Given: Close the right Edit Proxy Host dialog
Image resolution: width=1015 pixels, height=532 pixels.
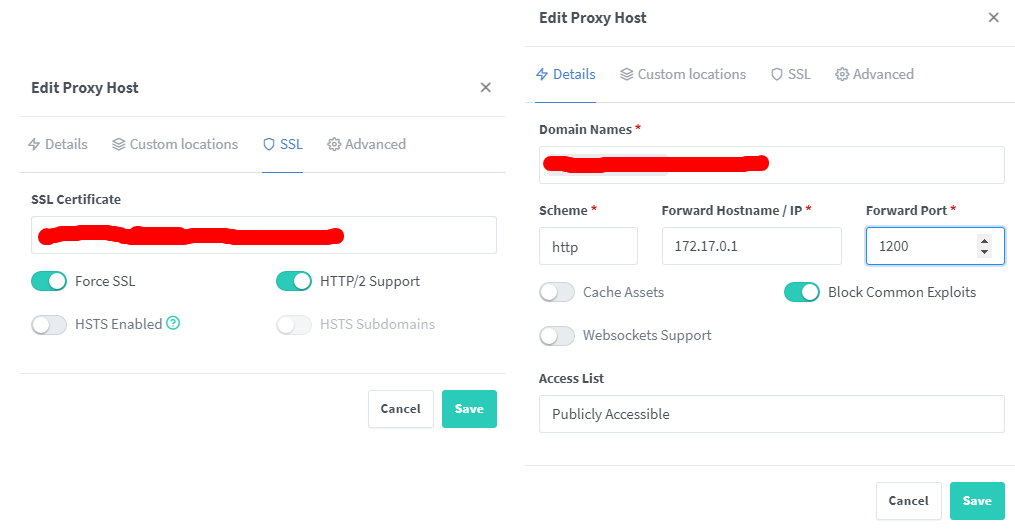Looking at the screenshot, I should pos(993,18).
